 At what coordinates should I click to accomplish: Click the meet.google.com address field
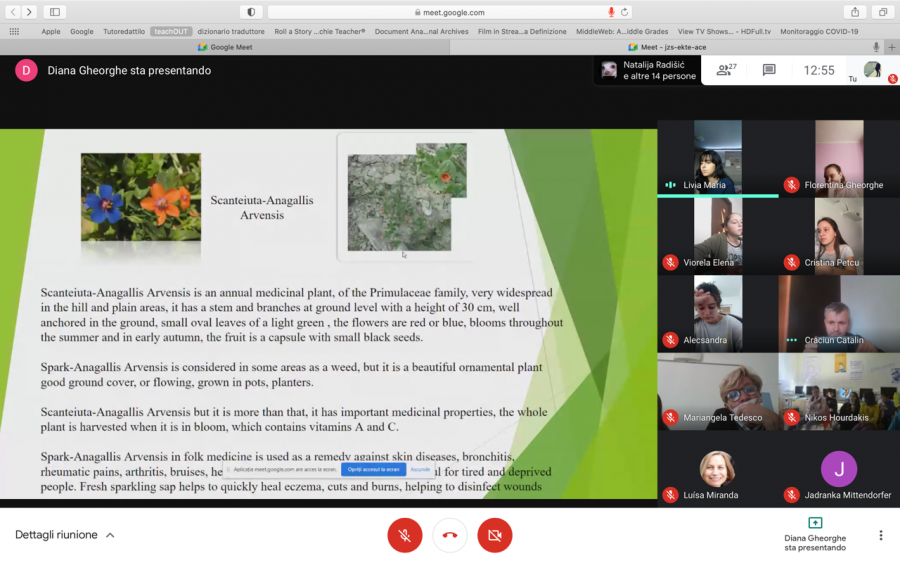coord(450,12)
